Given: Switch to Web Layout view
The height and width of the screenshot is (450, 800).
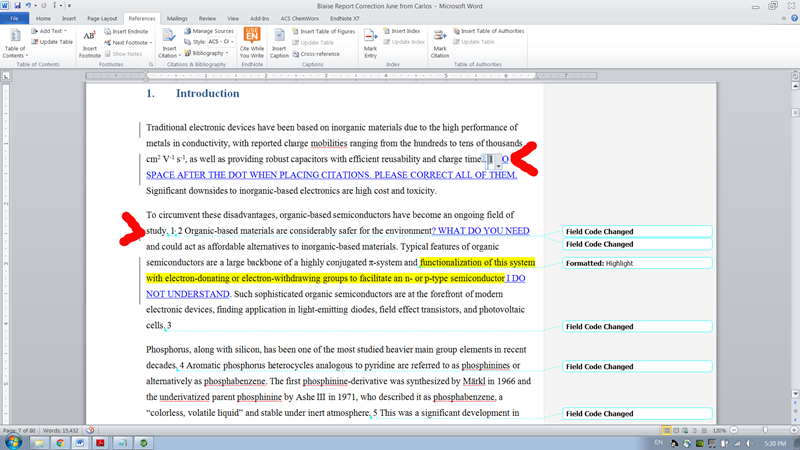Looking at the screenshot, I should click(685, 431).
